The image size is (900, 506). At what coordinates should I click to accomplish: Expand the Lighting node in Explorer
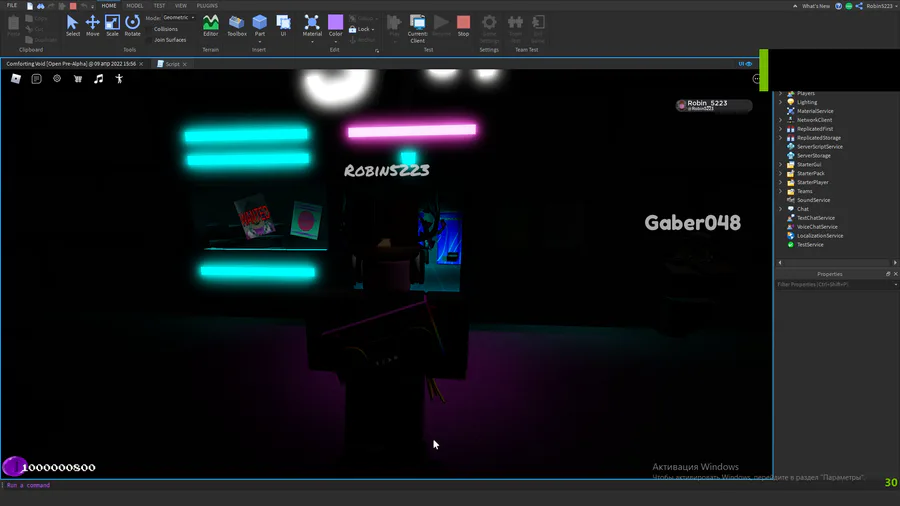pyautogui.click(x=780, y=102)
